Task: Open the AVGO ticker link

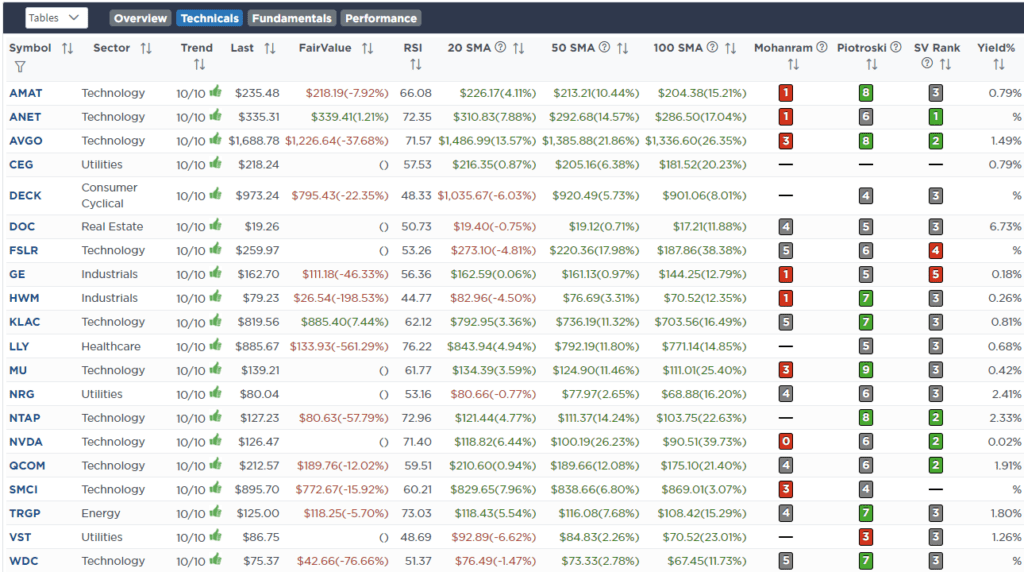Action: tap(25, 141)
